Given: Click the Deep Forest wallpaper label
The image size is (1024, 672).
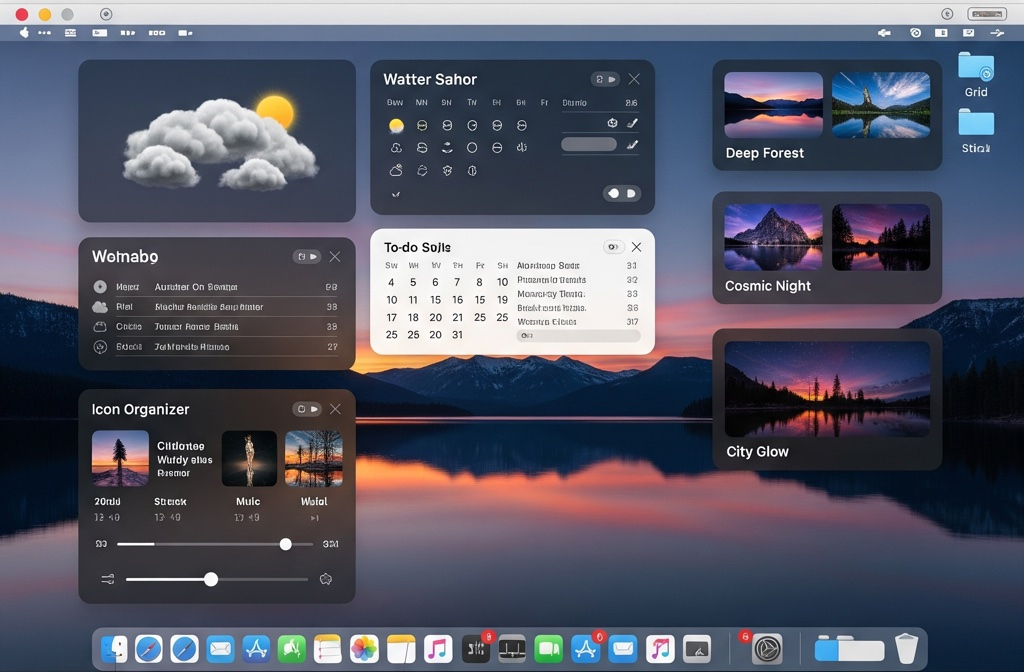Looking at the screenshot, I should (x=766, y=153).
